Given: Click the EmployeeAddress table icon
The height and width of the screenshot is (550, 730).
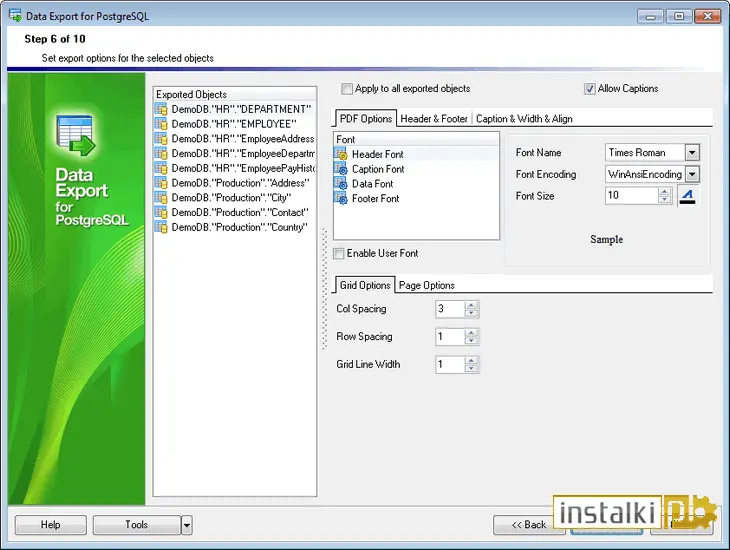Looking at the screenshot, I should pyautogui.click(x=161, y=139).
